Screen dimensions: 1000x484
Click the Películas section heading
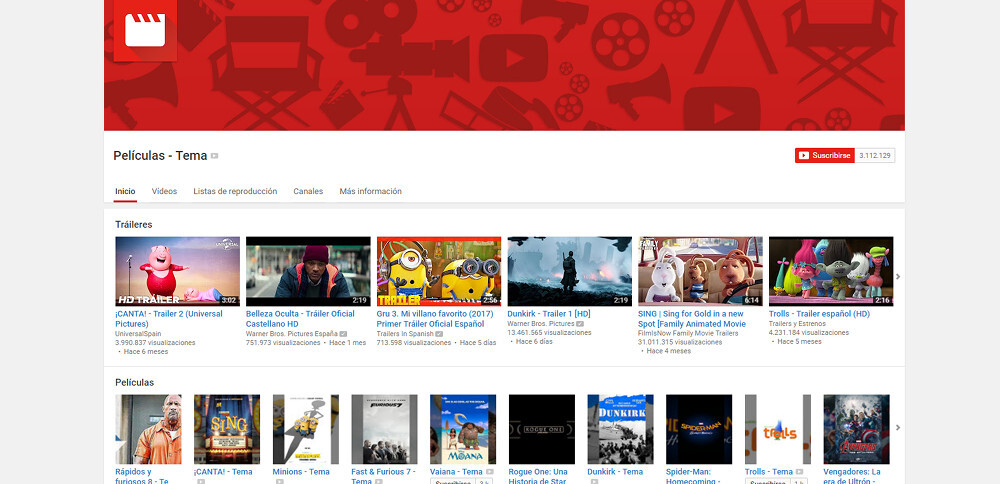[135, 383]
